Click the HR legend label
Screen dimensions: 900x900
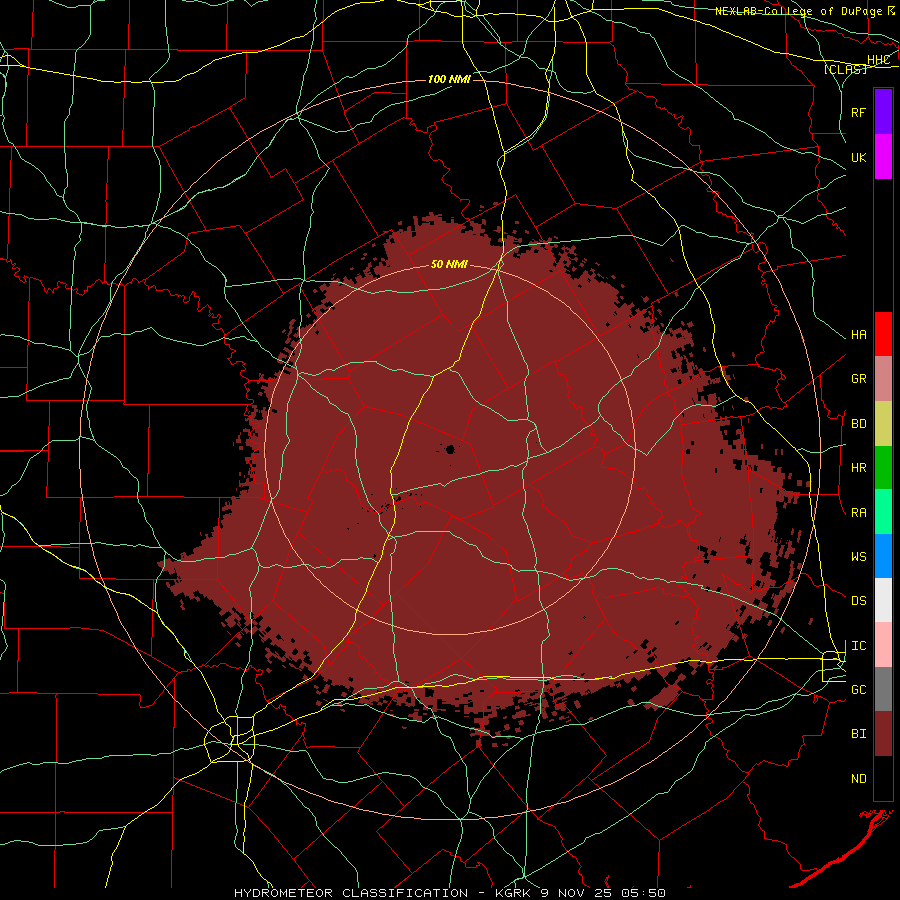pyautogui.click(x=858, y=468)
